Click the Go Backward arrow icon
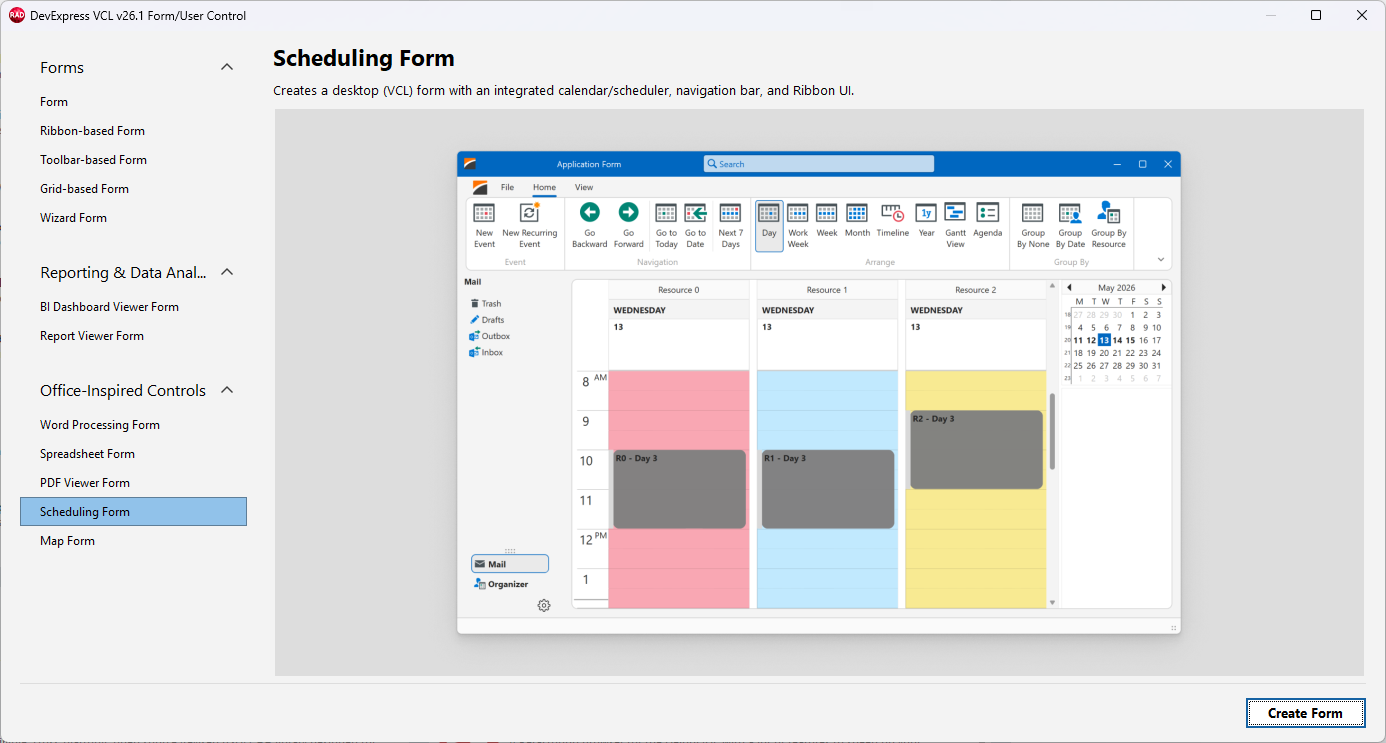1386x743 pixels. coord(589,212)
